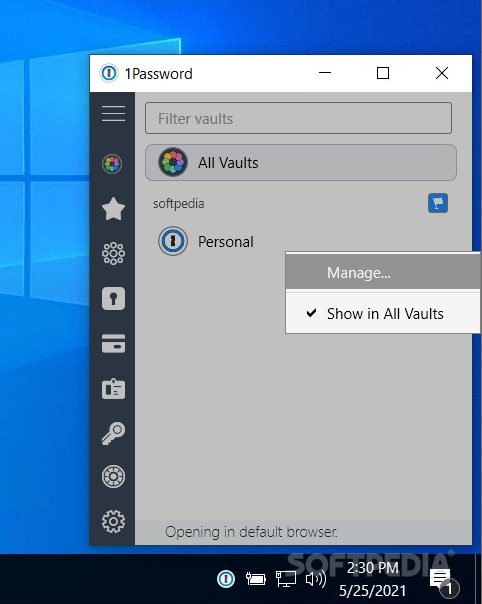
Task: Open Settings gear icon in sidebar
Action: [x=113, y=522]
